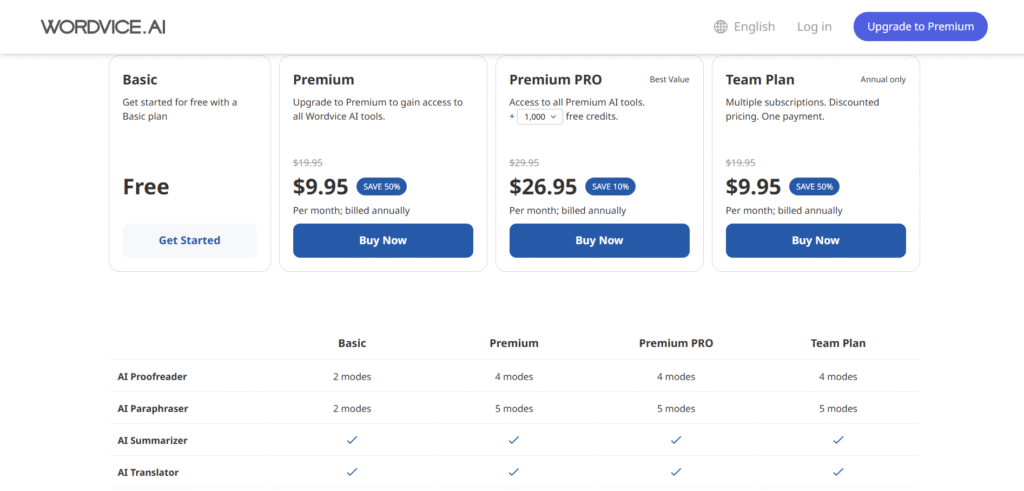
Task: Click AI Translator checkmark under Premium PRO
Action: [x=676, y=471]
